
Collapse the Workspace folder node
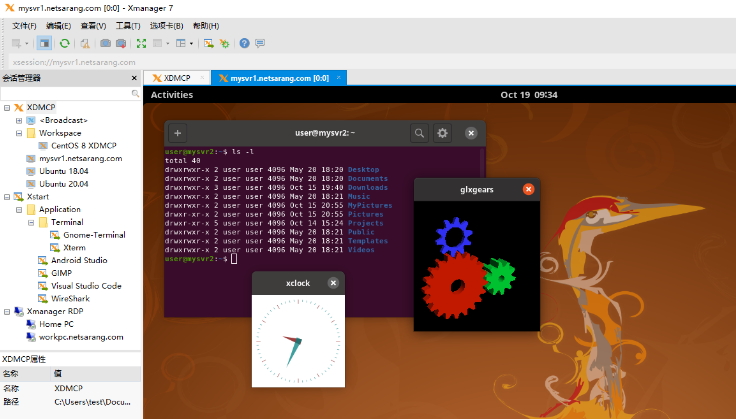point(19,133)
